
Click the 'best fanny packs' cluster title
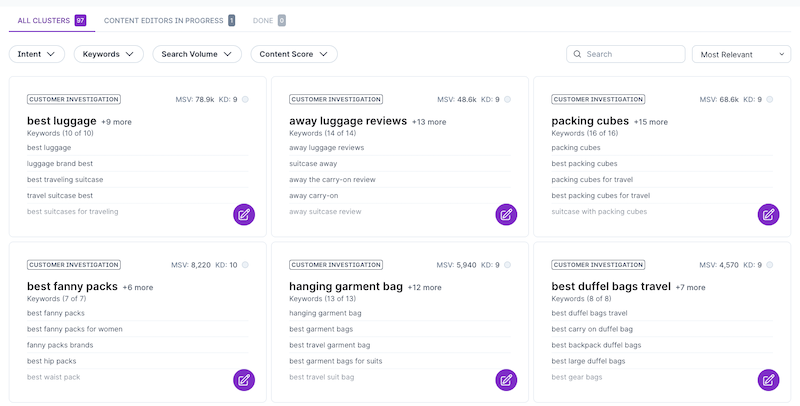(x=72, y=286)
